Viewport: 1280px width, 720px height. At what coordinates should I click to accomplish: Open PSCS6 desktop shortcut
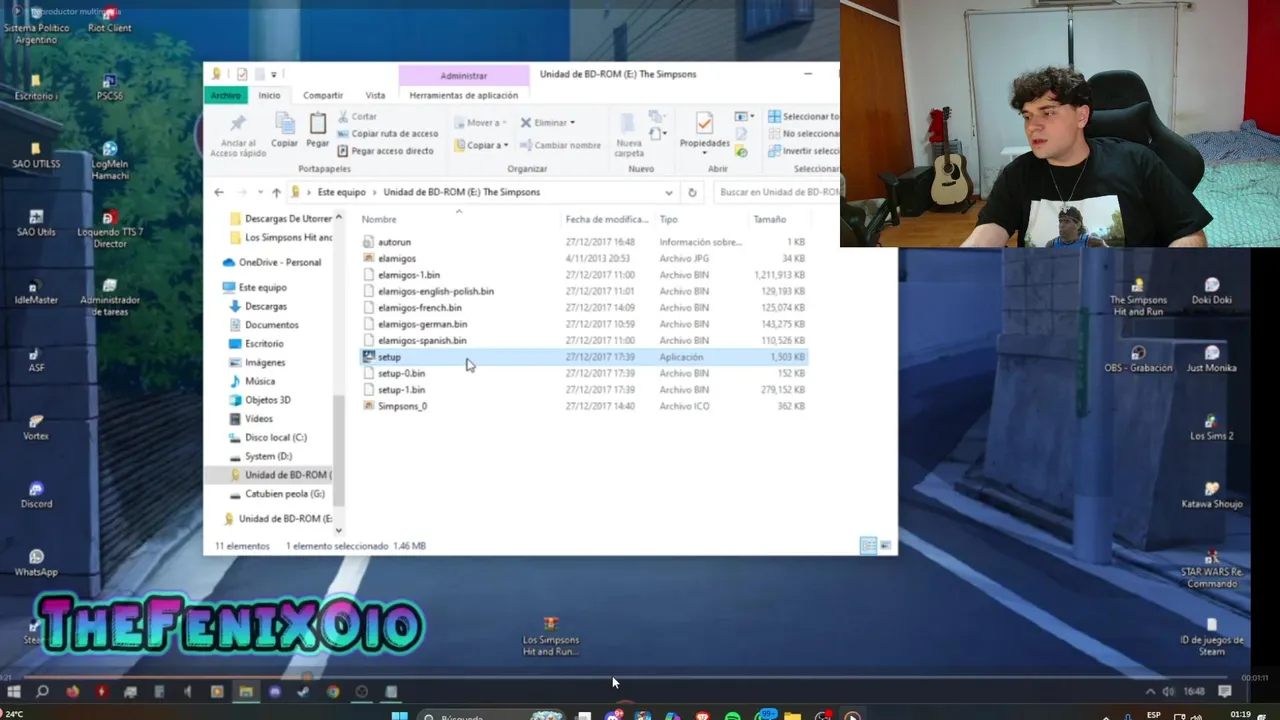(x=110, y=87)
